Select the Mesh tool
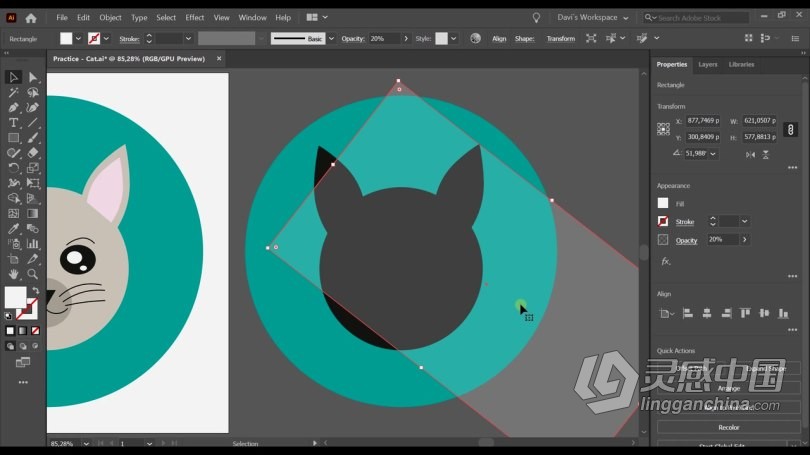810x455 pixels. click(x=13, y=213)
